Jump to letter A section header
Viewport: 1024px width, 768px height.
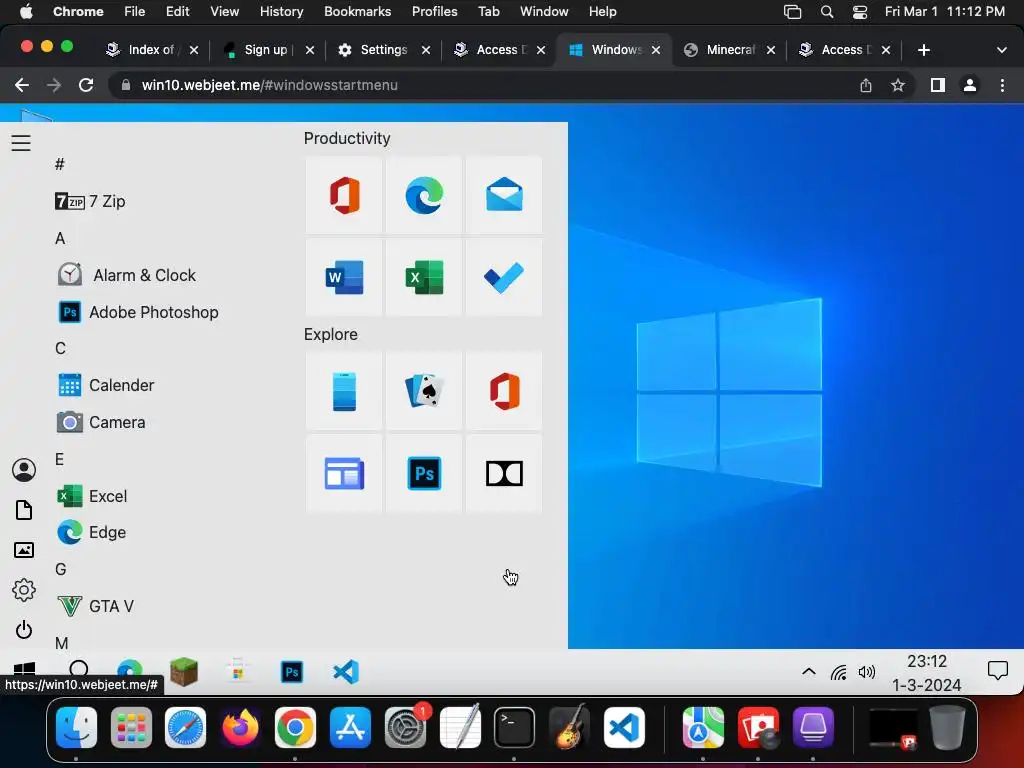tap(60, 238)
